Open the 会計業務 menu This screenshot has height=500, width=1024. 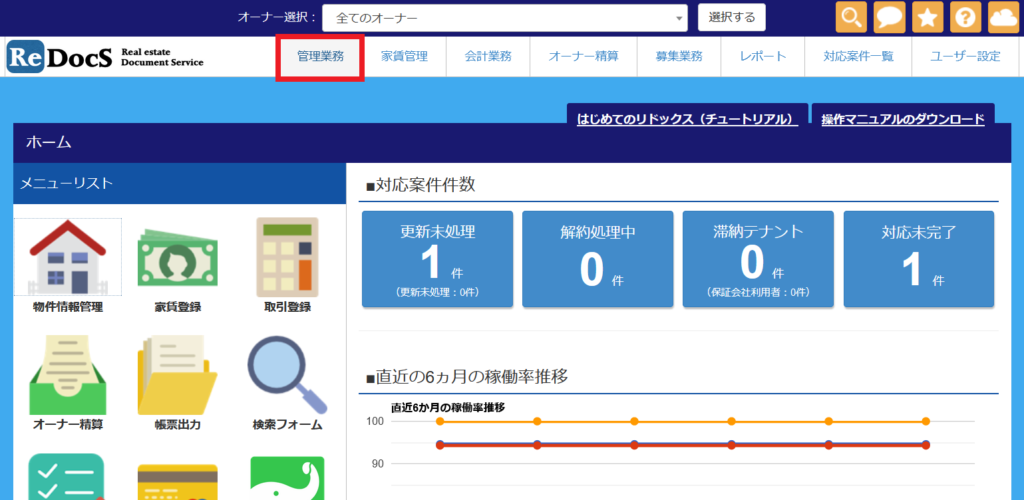click(x=488, y=57)
